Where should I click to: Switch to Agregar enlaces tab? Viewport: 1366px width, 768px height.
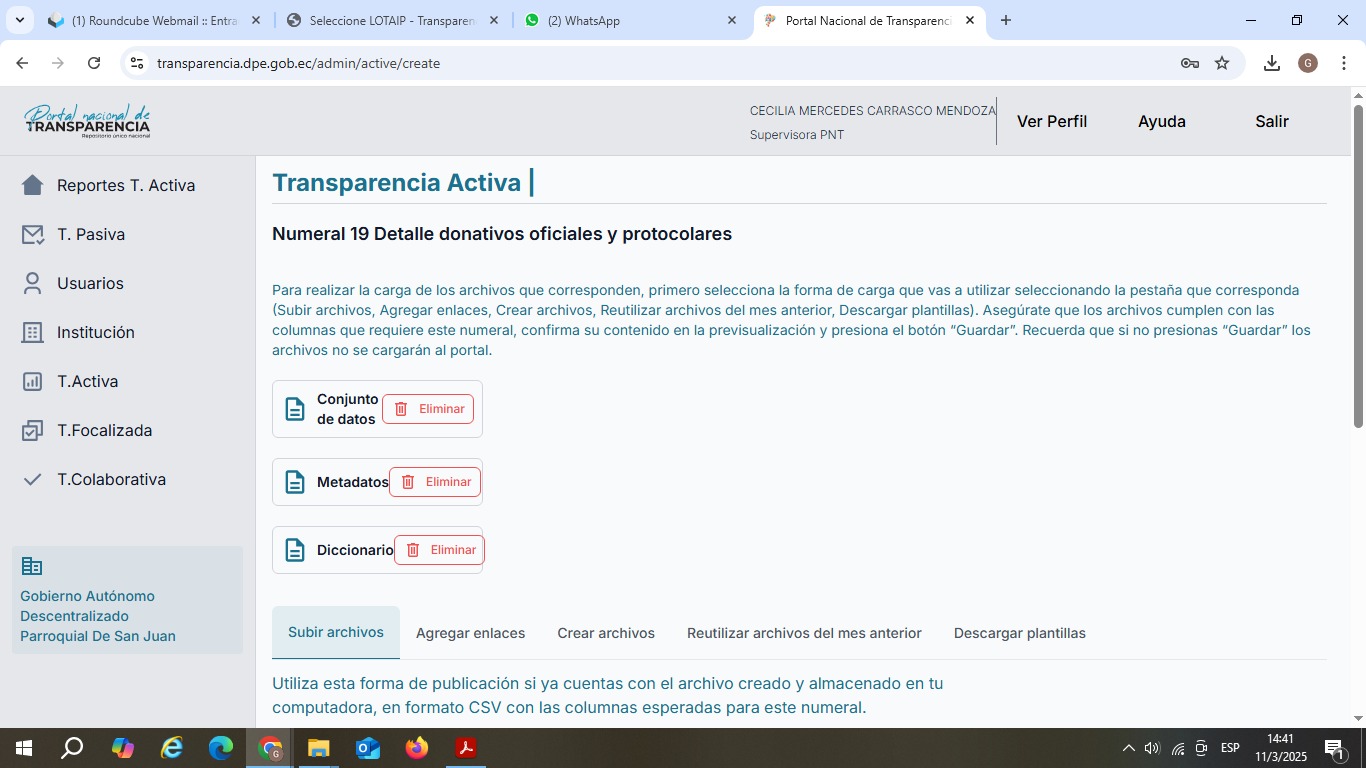(470, 633)
